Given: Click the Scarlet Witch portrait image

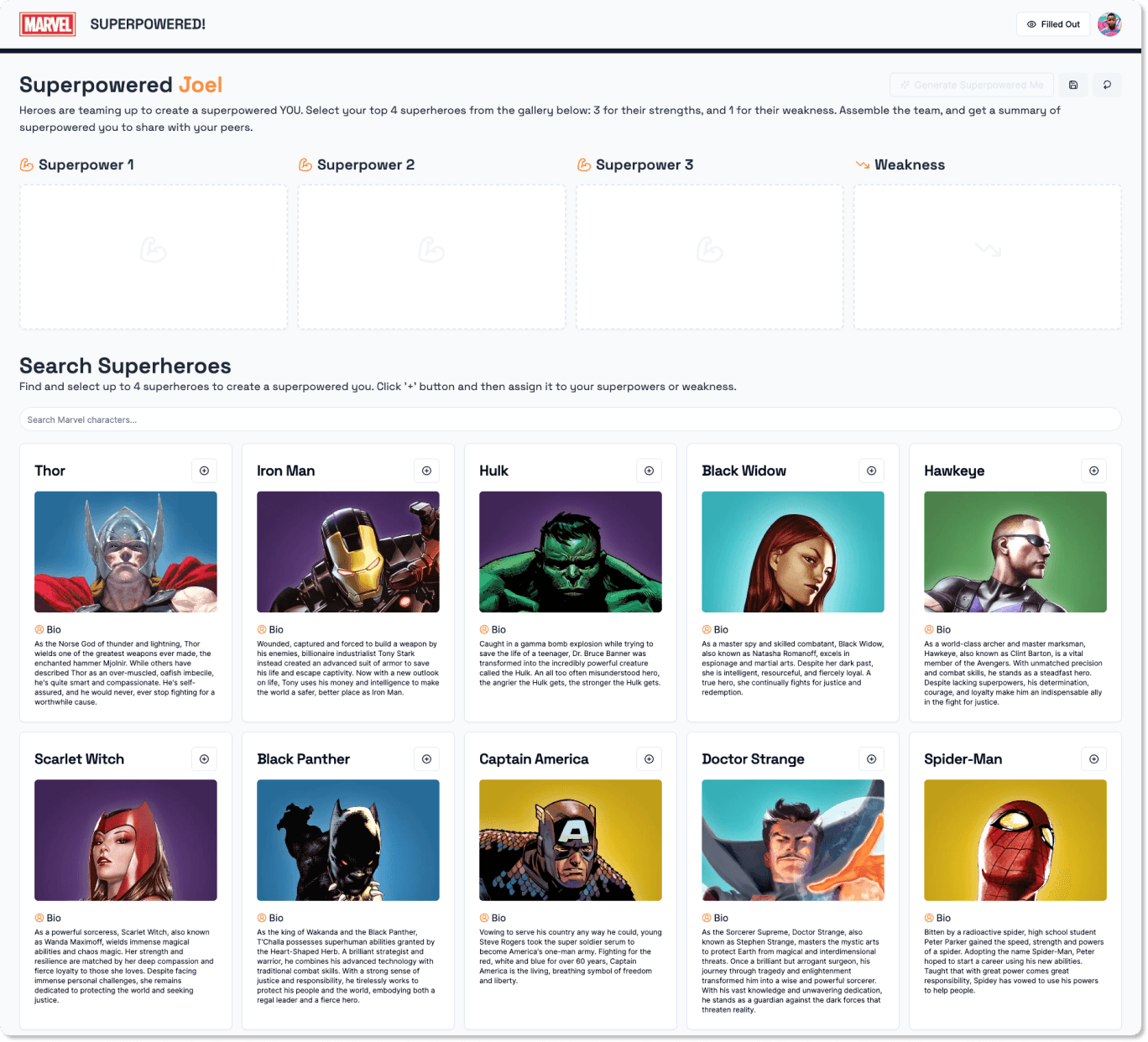Looking at the screenshot, I should click(126, 841).
